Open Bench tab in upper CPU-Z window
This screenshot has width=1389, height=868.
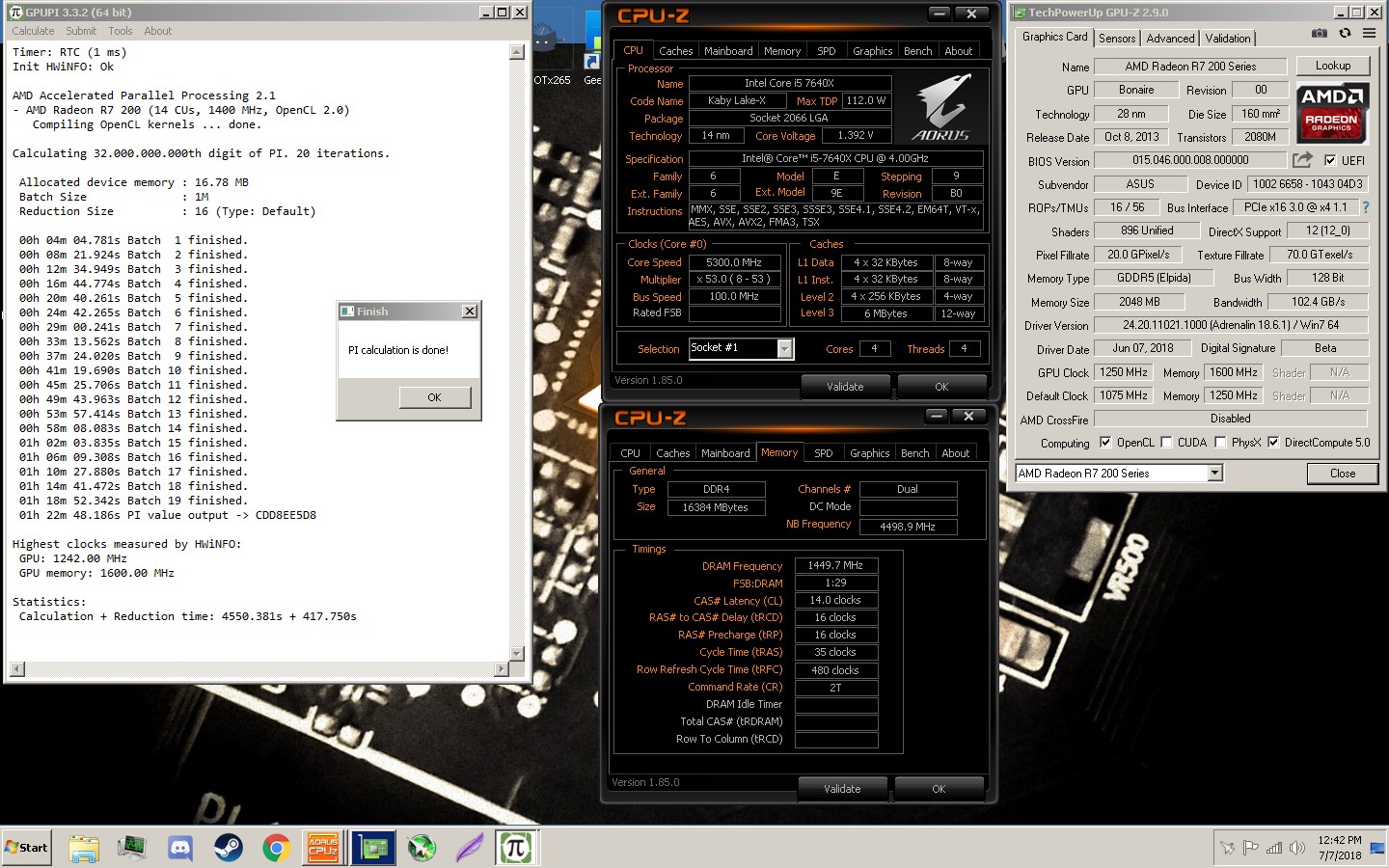pos(917,51)
